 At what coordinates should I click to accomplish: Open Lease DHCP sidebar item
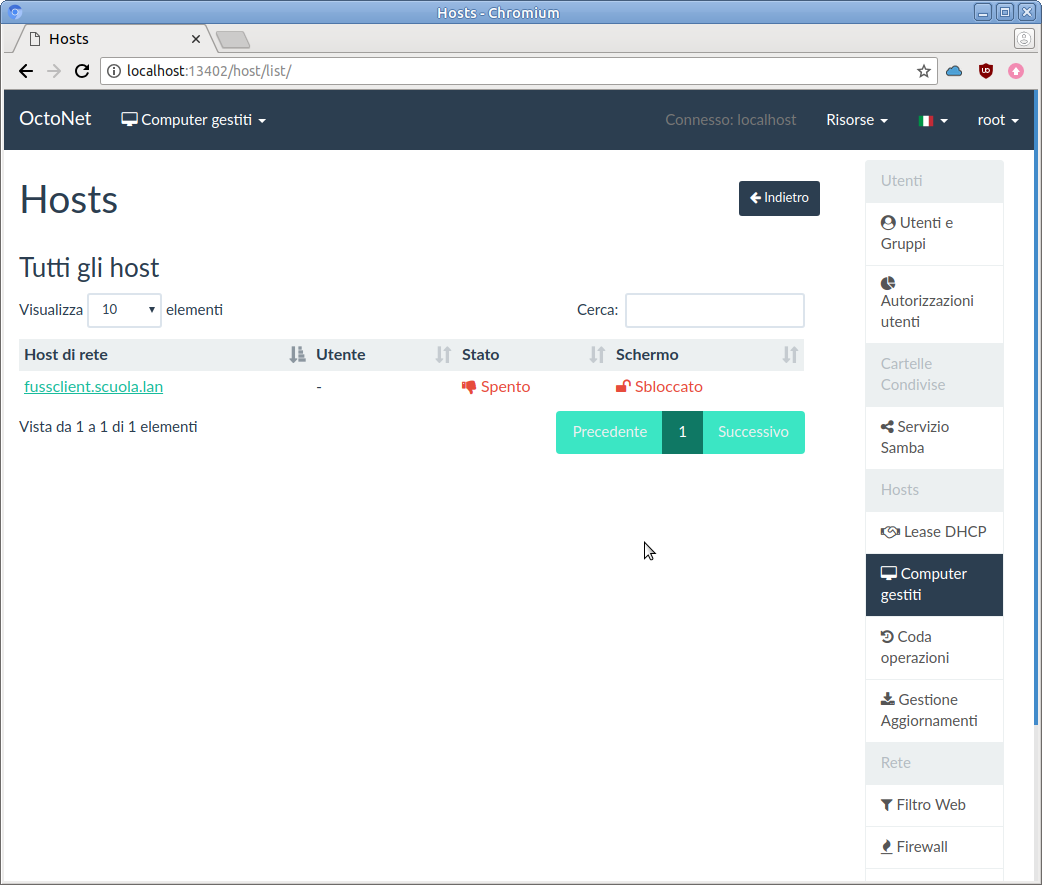pyautogui.click(x=934, y=532)
